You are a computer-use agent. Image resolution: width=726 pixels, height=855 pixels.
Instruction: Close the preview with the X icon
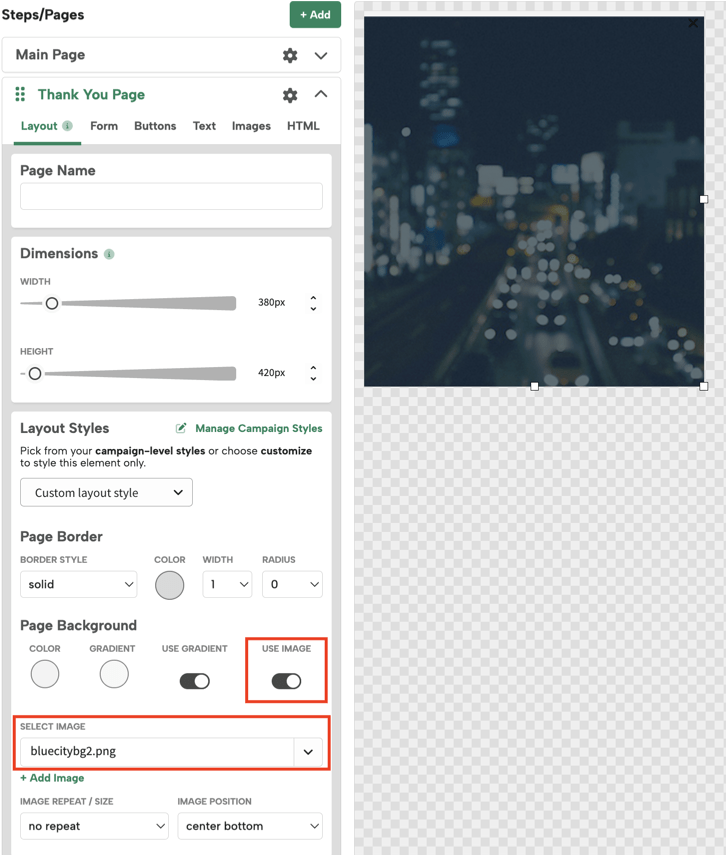coord(693,23)
